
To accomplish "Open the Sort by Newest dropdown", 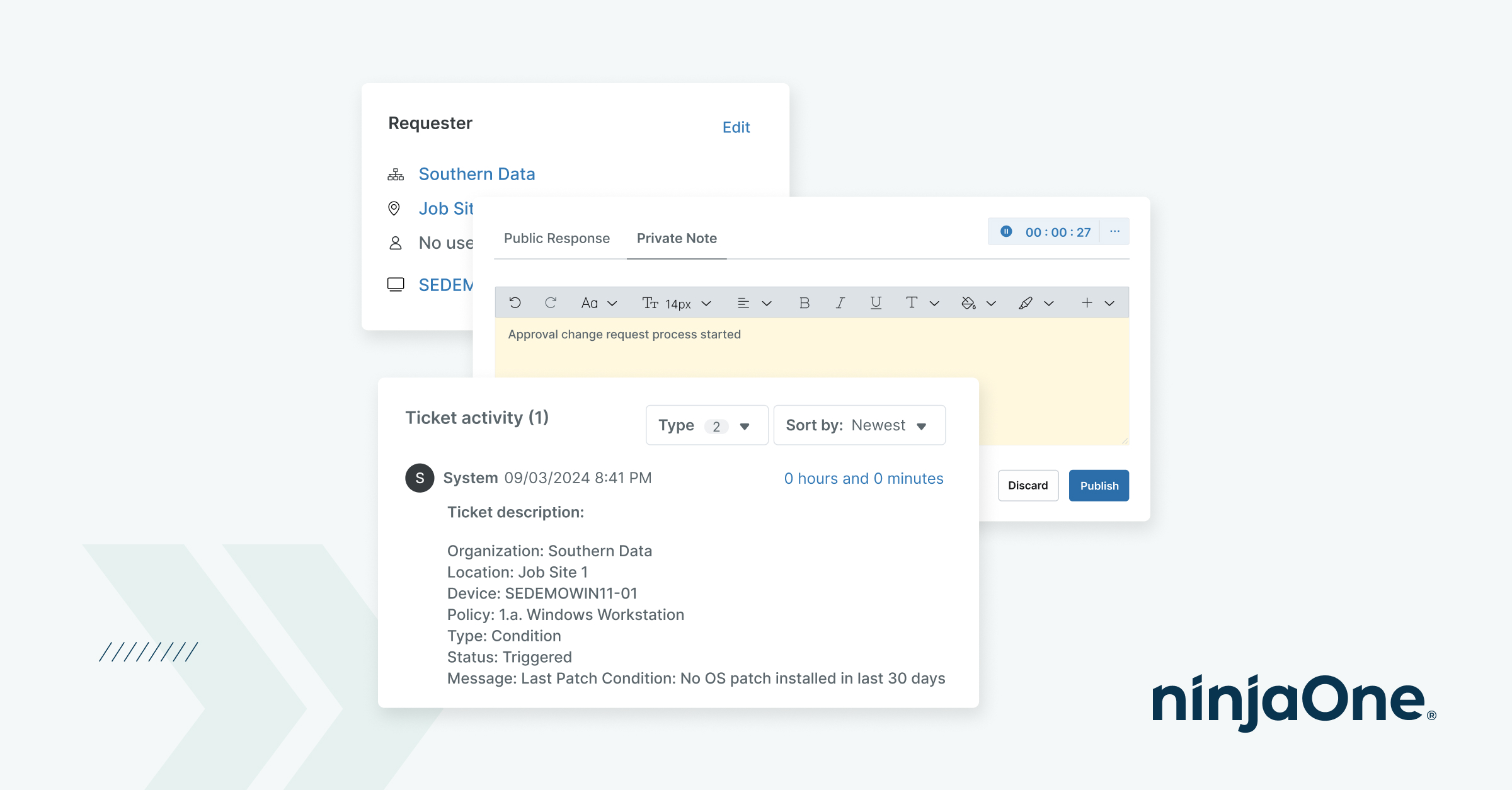I will click(x=859, y=425).
